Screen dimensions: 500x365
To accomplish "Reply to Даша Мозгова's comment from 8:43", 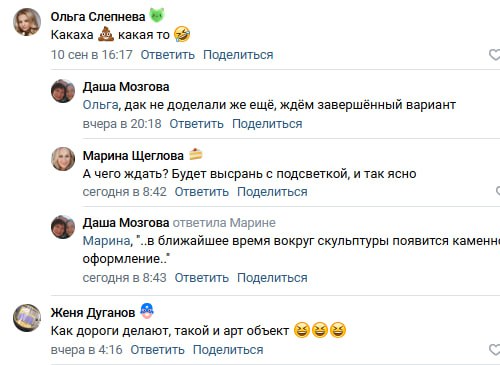I will pos(202,277).
